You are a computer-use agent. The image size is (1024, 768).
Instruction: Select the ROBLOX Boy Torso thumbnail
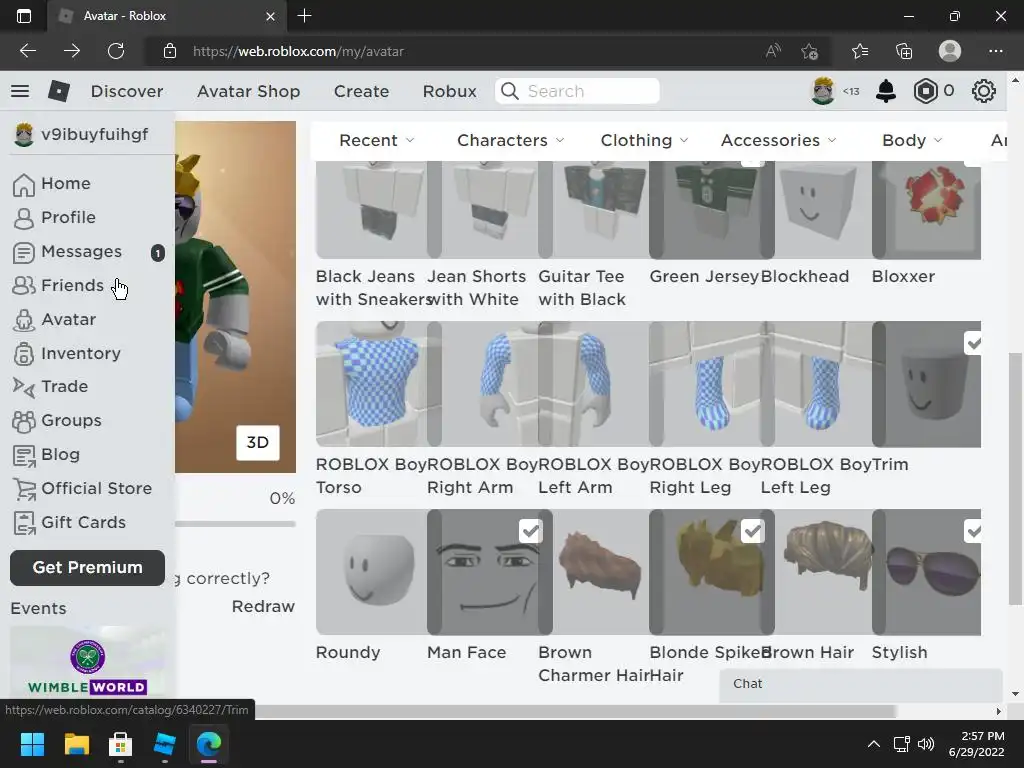click(371, 384)
